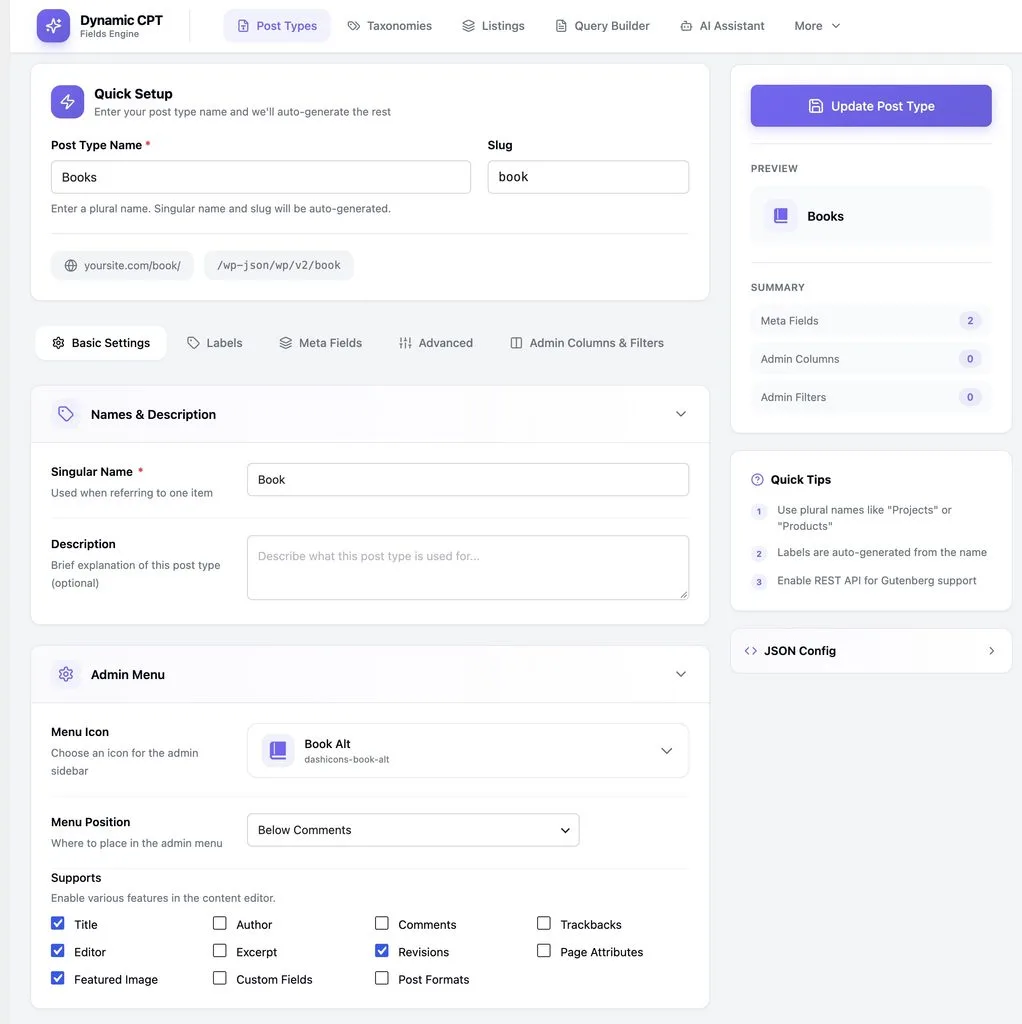Click the Query Builder file icon
The width and height of the screenshot is (1022, 1024).
(x=561, y=26)
